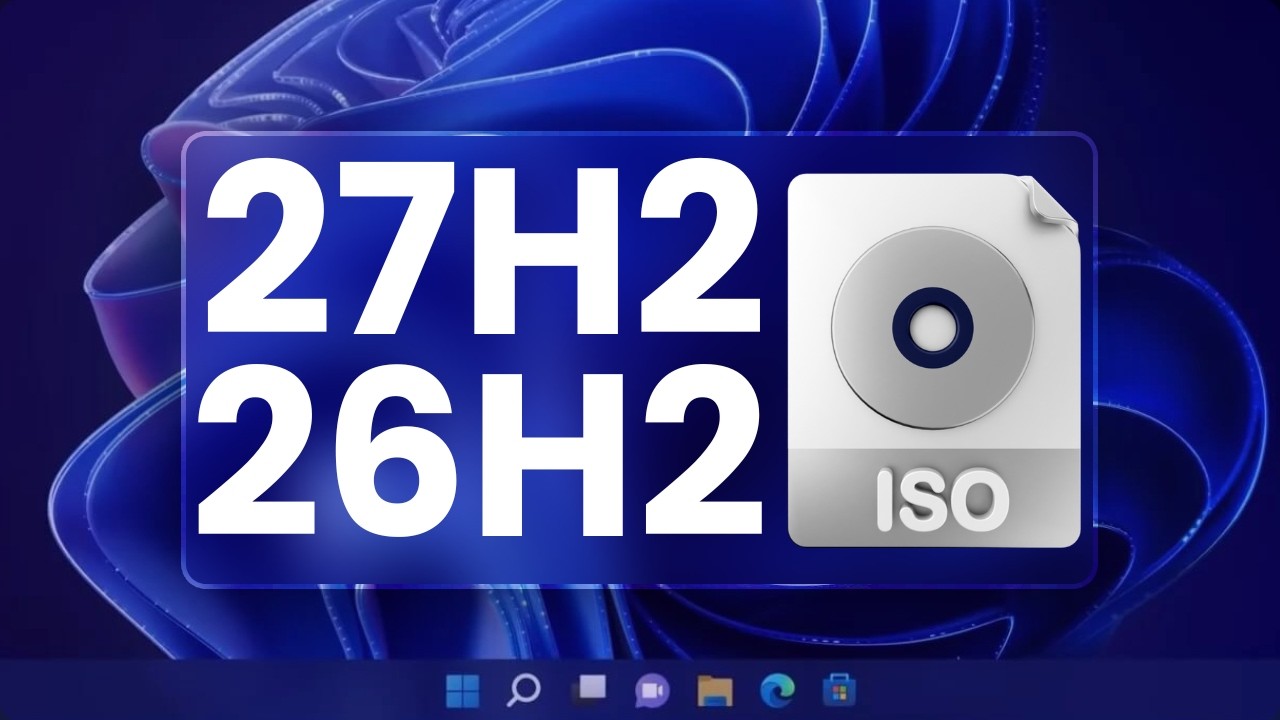The width and height of the screenshot is (1280, 720).
Task: Open the Windows Start menu
Action: coord(462,690)
